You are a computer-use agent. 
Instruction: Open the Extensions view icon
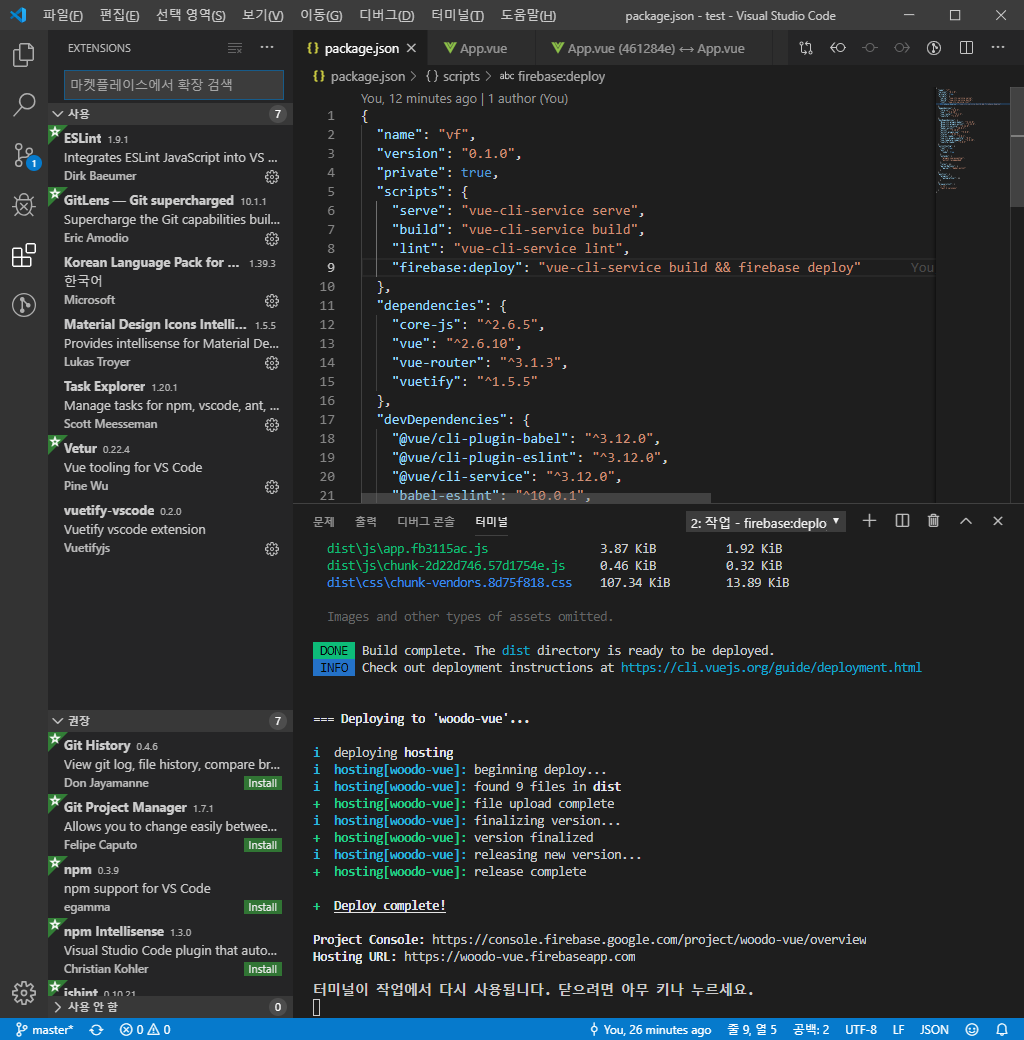(24, 255)
